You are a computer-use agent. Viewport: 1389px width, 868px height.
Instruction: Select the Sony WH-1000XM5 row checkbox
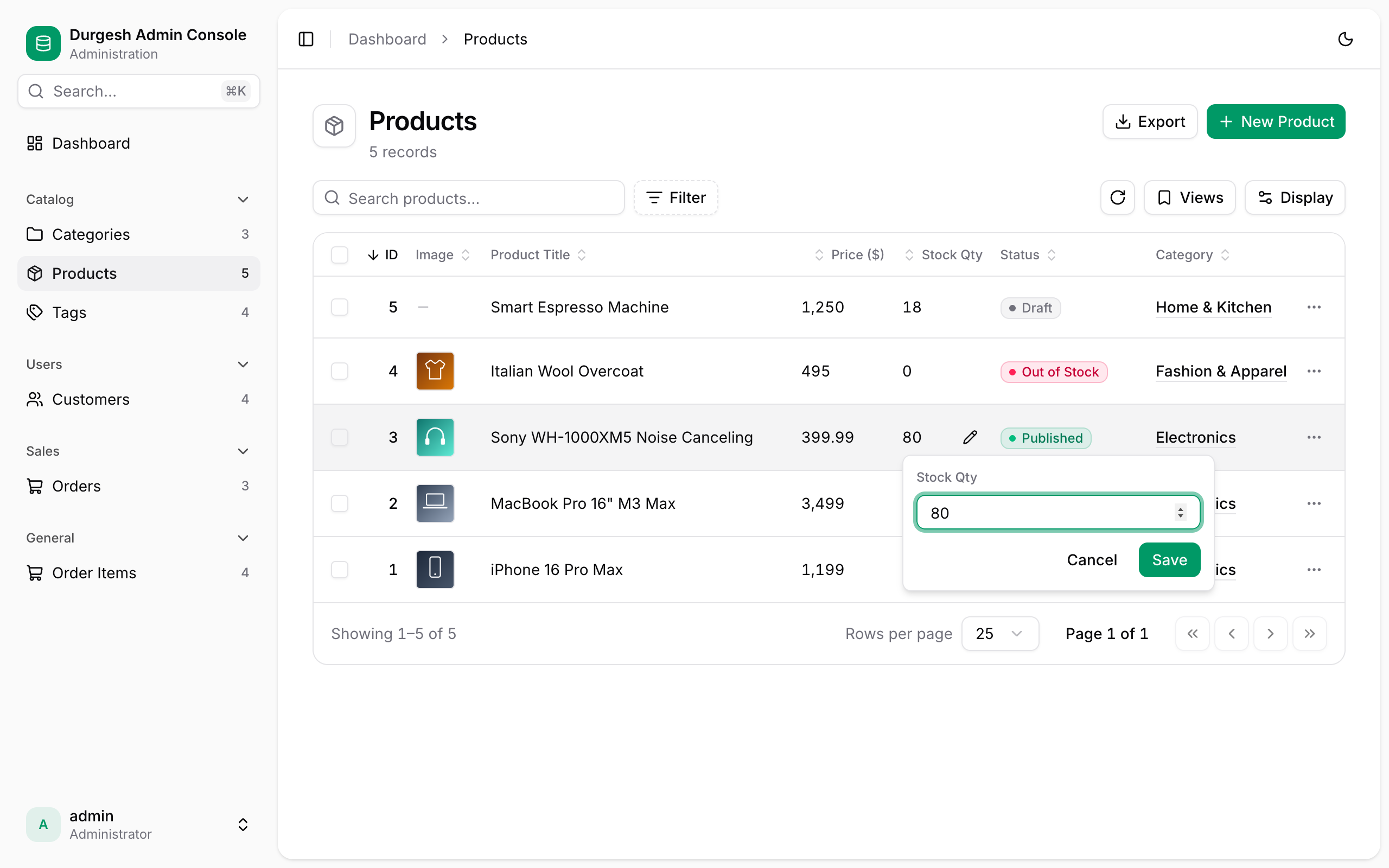340,437
